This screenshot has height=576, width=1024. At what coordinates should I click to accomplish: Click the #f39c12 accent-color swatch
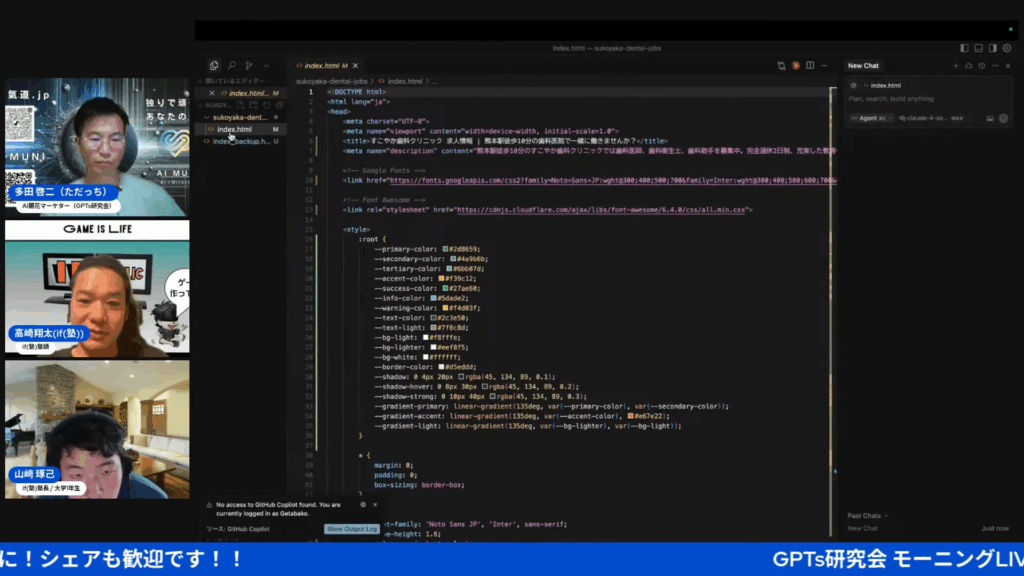441,278
